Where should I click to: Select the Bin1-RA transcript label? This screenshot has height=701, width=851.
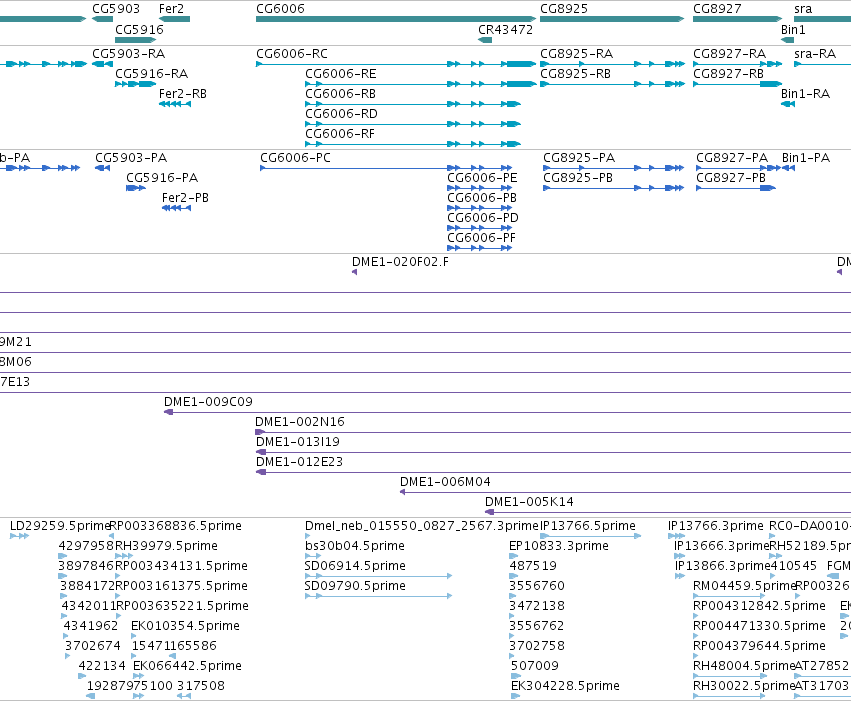coord(805,94)
